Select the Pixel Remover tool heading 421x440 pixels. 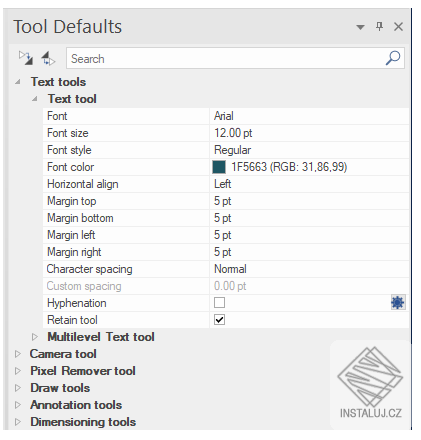(x=83, y=371)
